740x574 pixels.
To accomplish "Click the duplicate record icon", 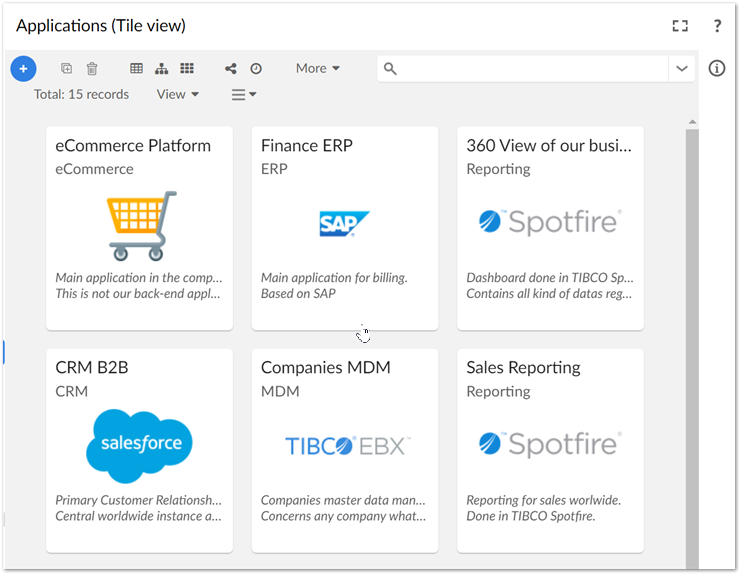I will tap(66, 69).
